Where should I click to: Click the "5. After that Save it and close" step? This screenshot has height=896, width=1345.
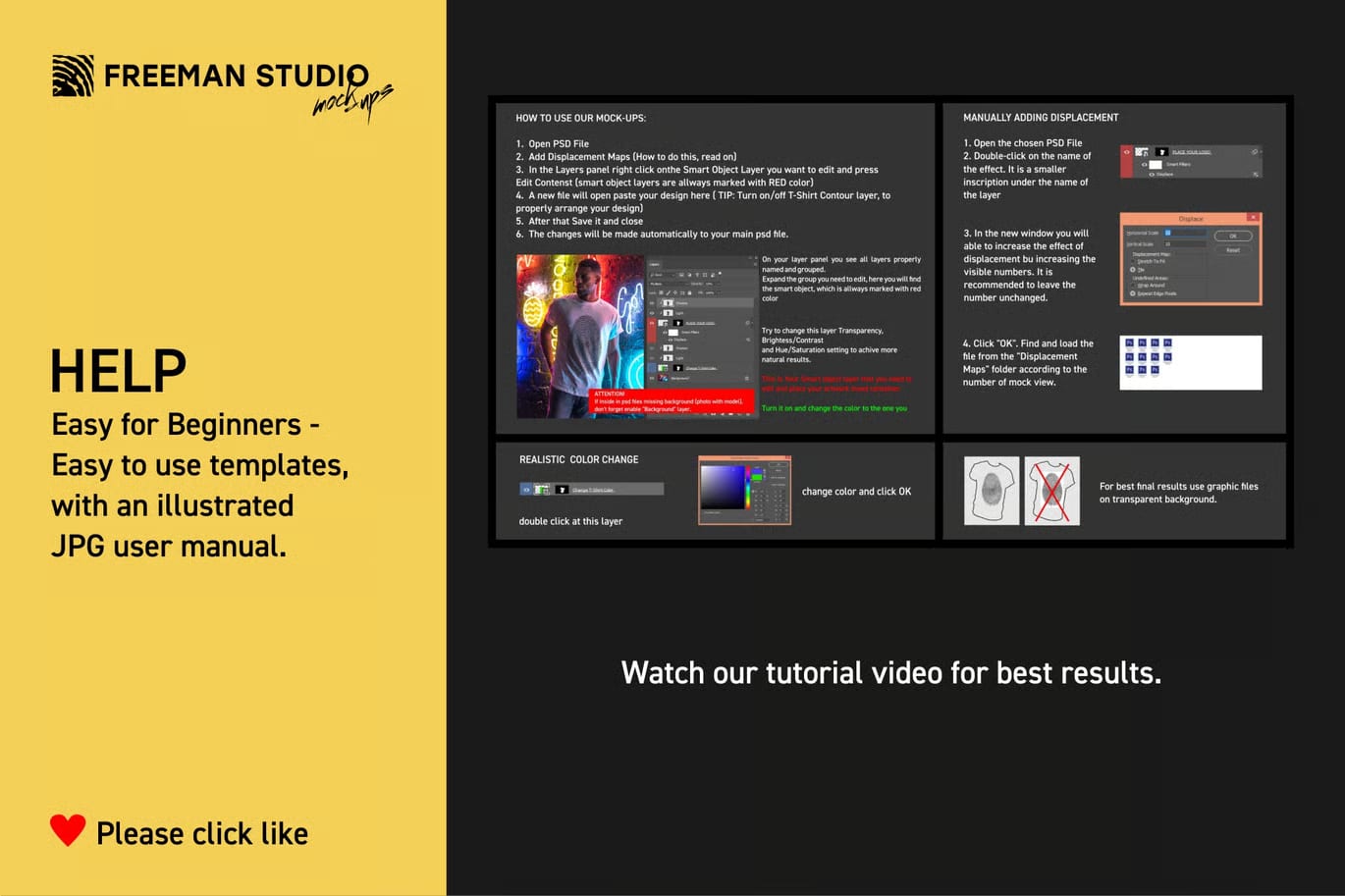point(579,222)
